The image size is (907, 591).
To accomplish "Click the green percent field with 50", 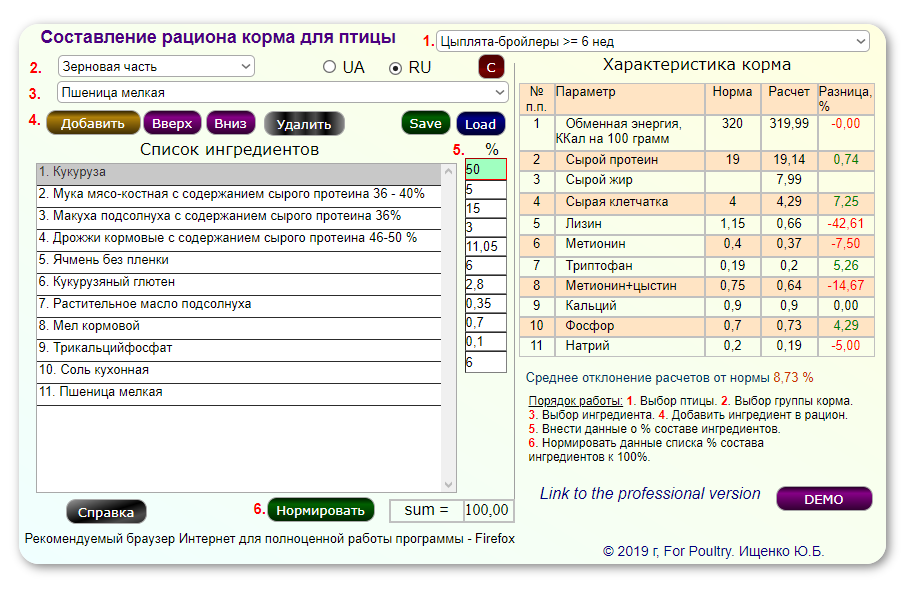I will coord(486,169).
